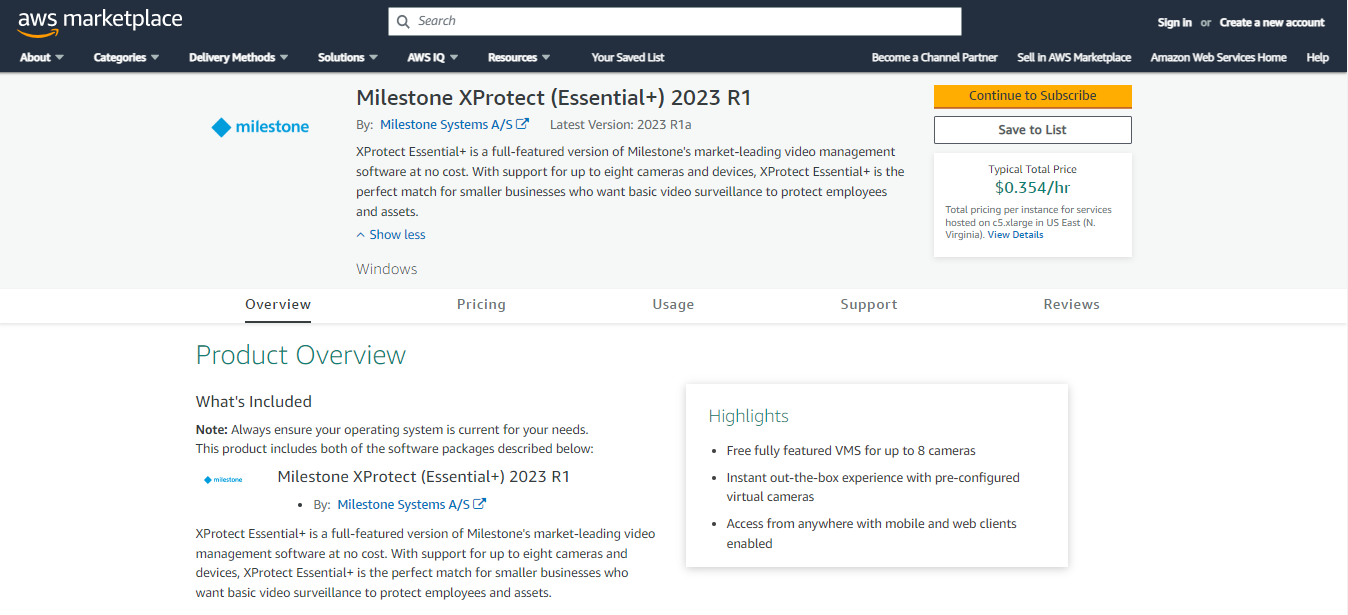
Task: Click the Continue to Subscribe button
Action: pos(1032,97)
